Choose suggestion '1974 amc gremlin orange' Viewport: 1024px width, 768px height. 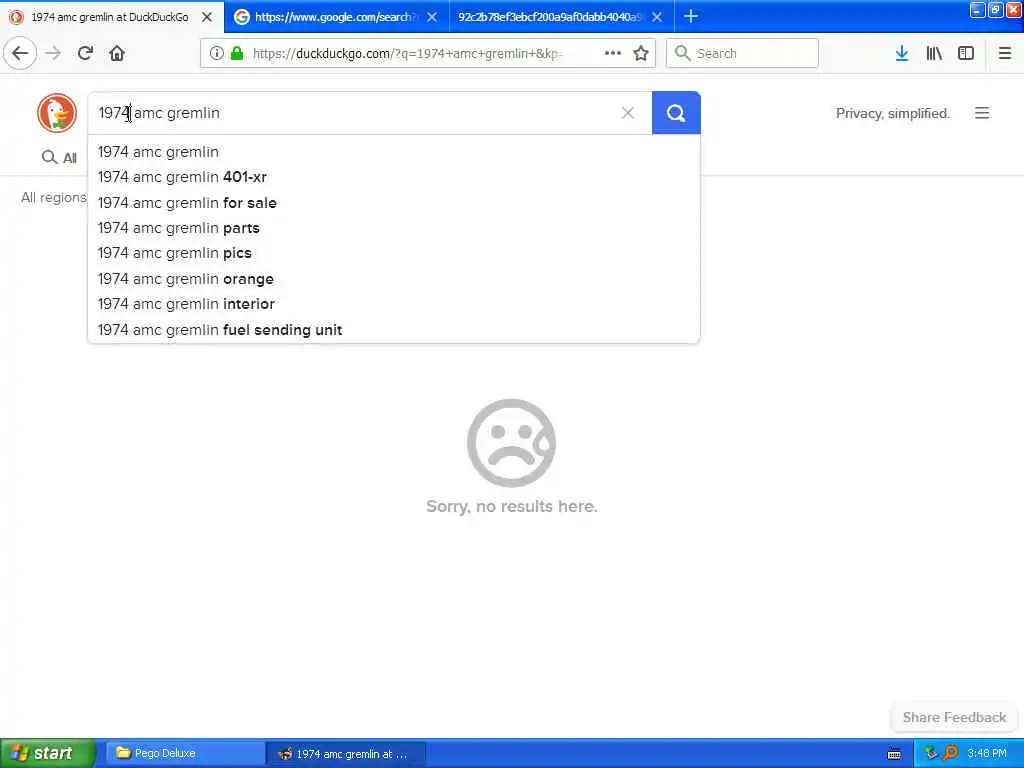click(394, 279)
